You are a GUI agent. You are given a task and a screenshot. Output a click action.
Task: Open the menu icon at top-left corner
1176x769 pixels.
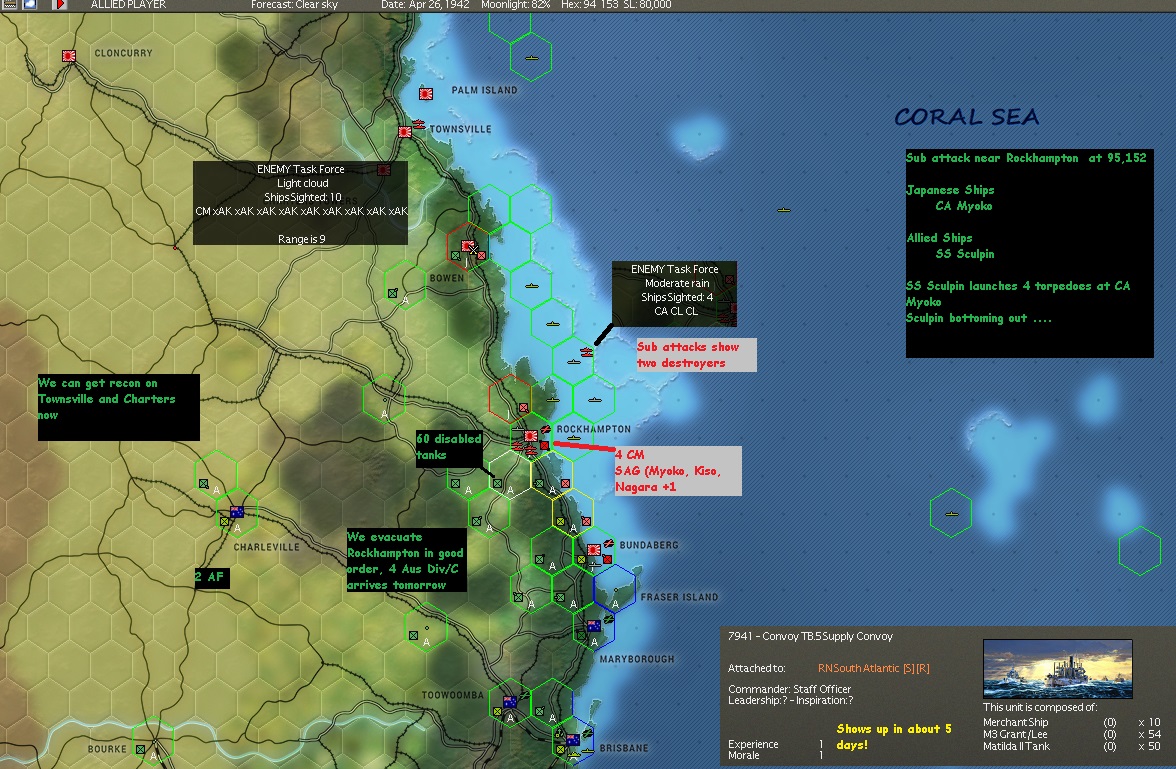10,5
